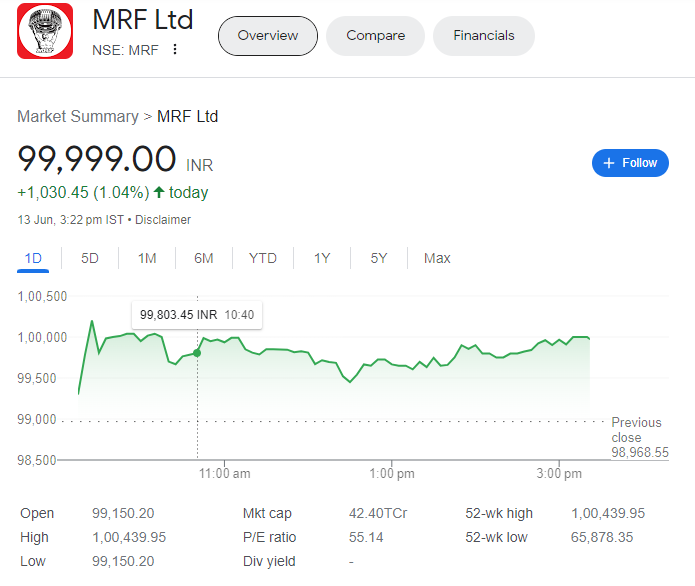The image size is (695, 586).
Task: Show the YTD chart range
Action: (x=262, y=258)
